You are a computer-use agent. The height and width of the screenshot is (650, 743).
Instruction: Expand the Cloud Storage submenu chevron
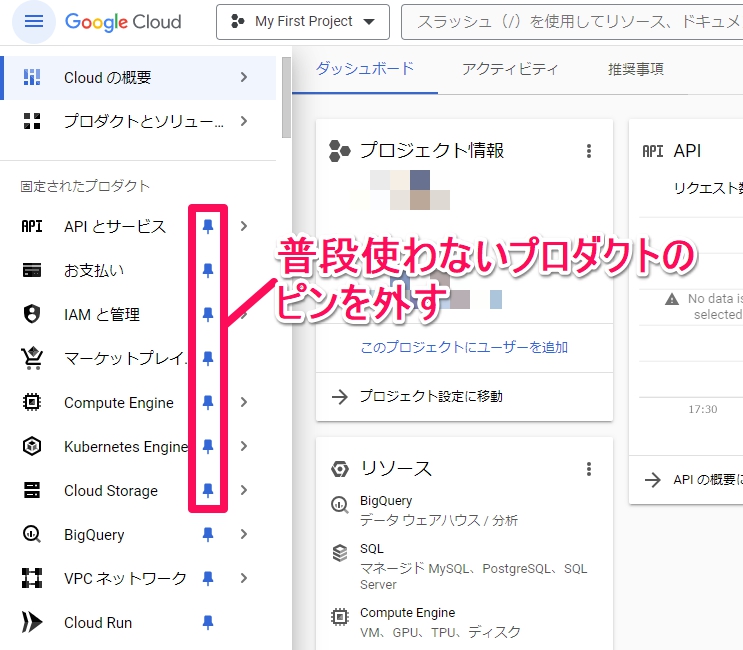244,490
